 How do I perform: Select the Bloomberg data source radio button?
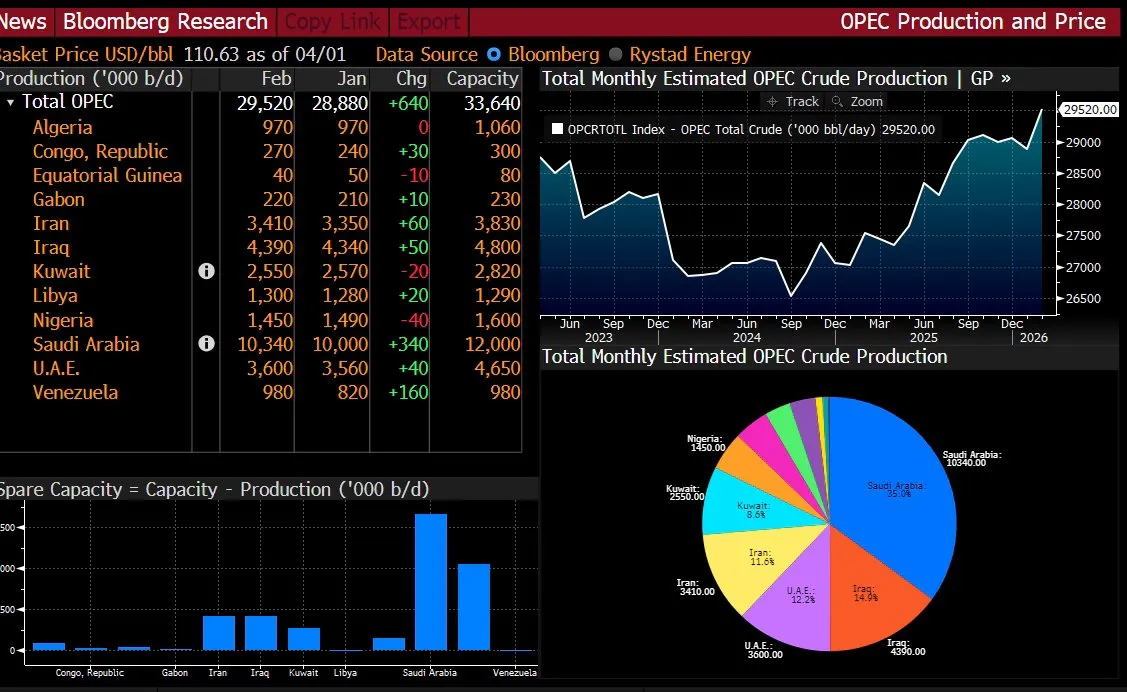pos(494,55)
